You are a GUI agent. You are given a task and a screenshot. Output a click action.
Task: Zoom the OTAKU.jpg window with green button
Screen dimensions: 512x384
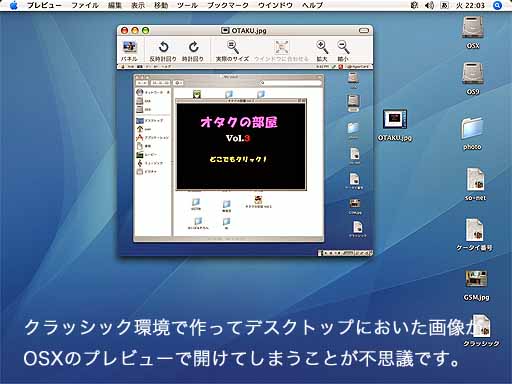(x=146, y=31)
